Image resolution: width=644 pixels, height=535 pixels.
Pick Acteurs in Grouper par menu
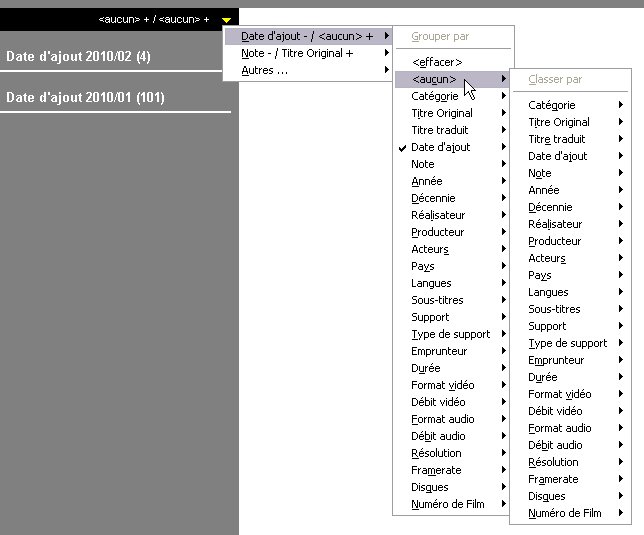(451, 249)
